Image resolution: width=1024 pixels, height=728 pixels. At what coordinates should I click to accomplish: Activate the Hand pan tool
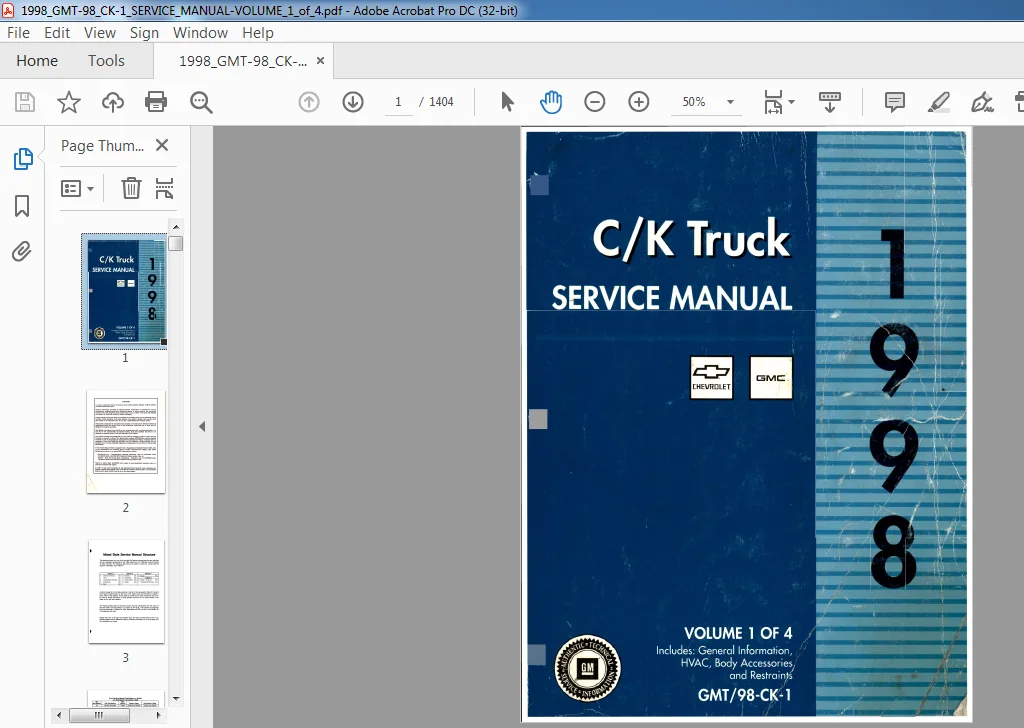click(x=551, y=102)
